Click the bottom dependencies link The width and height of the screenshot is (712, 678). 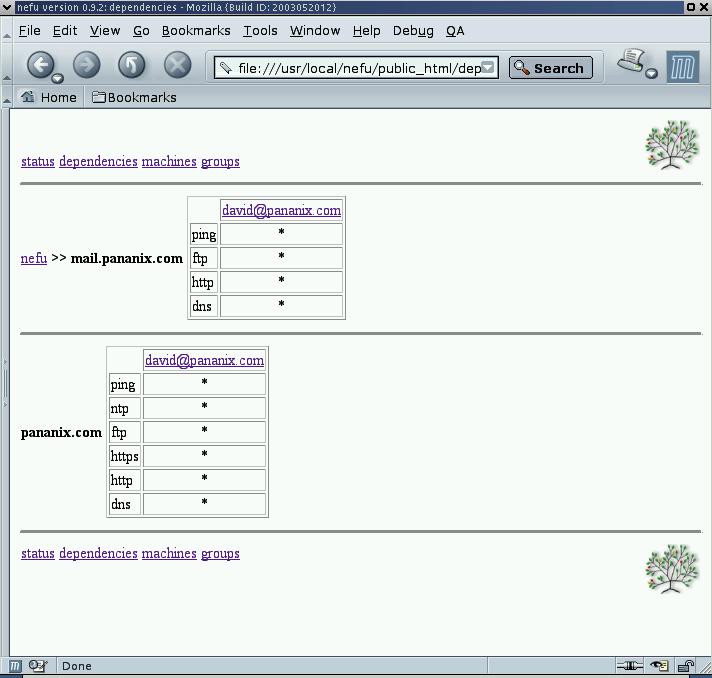pyautogui.click(x=98, y=553)
